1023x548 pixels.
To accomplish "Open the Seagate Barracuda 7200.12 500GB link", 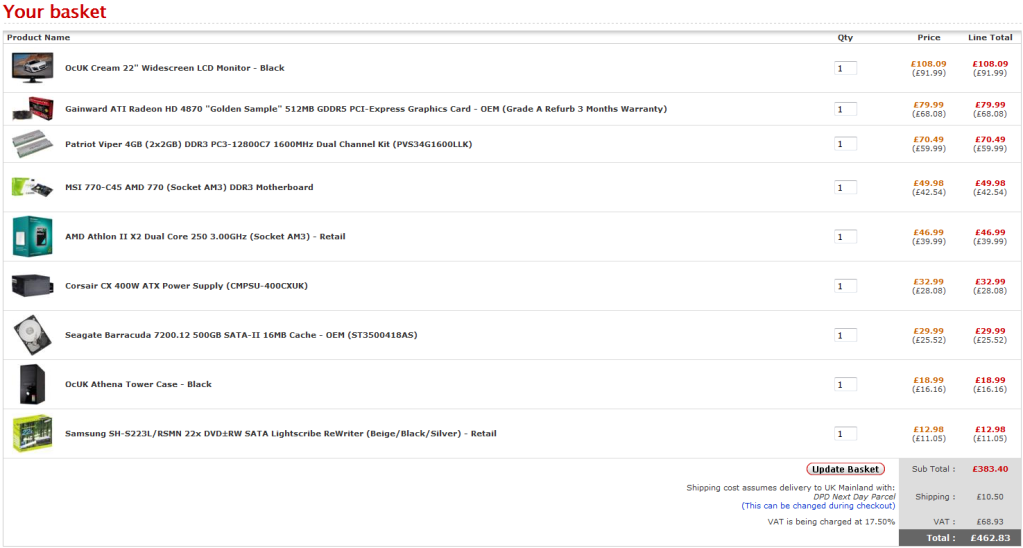I will click(241, 335).
